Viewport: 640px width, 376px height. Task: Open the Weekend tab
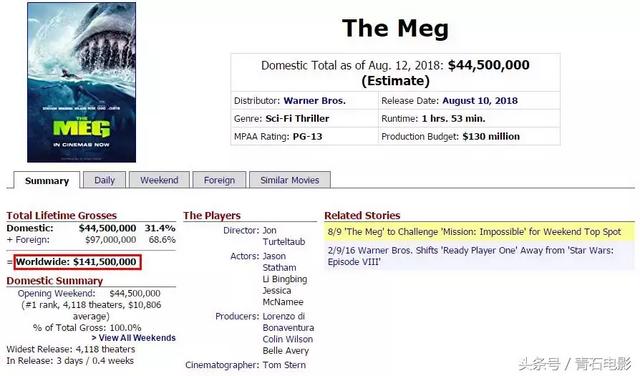(159, 180)
